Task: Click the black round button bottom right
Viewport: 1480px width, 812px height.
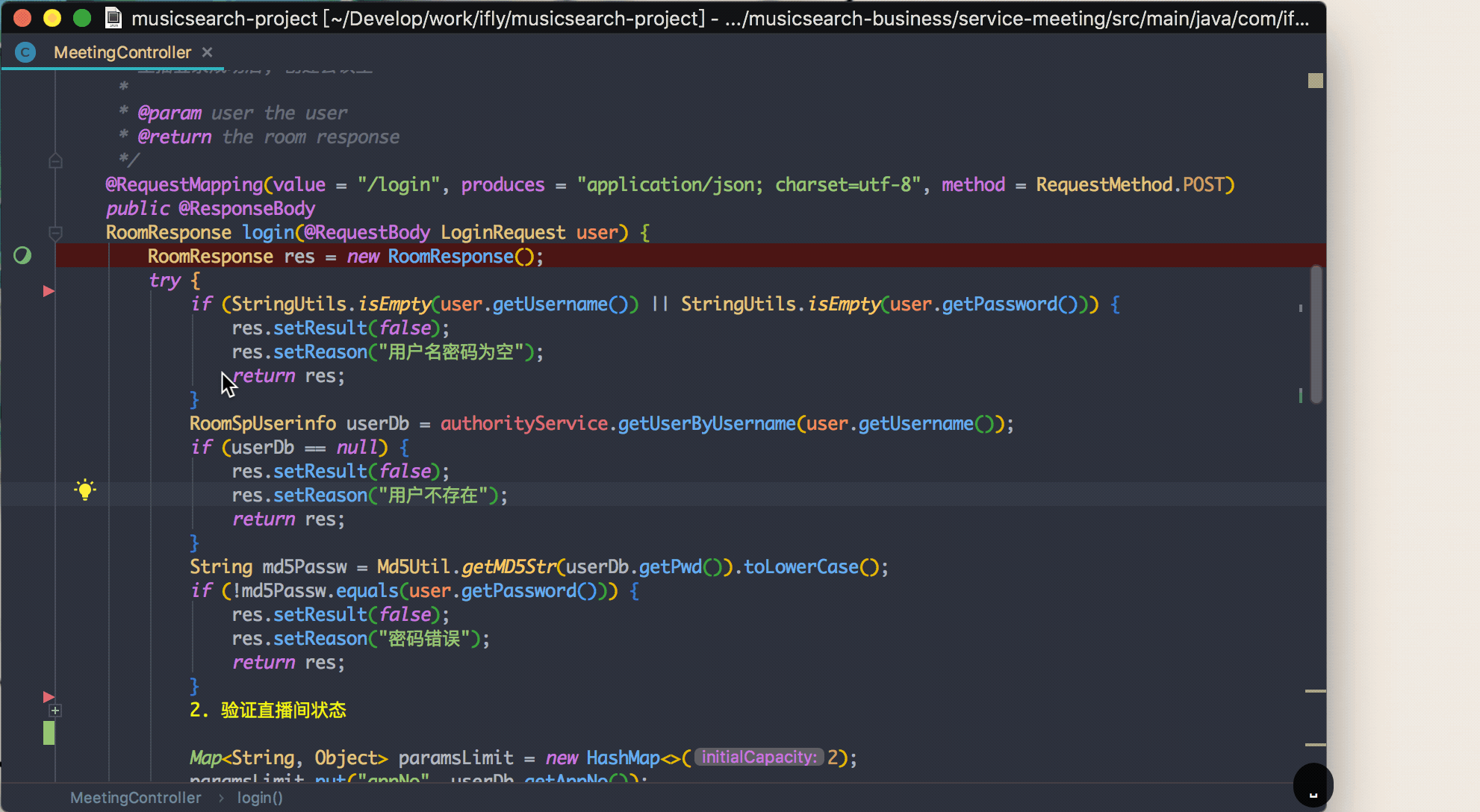Action: [1313, 785]
